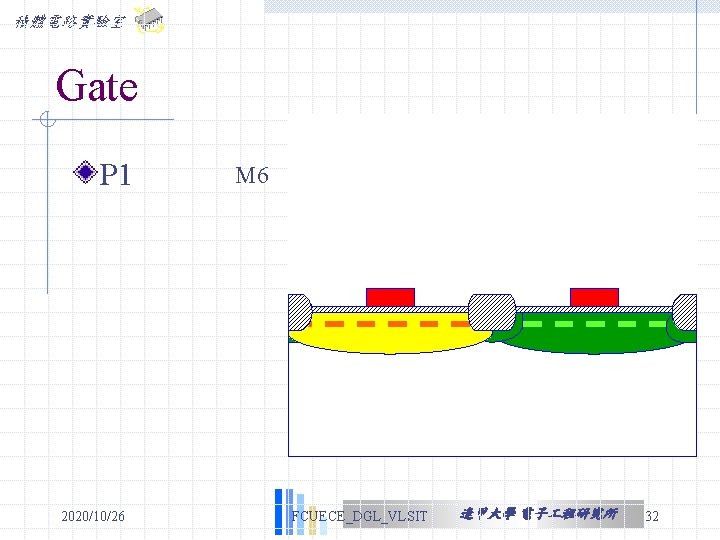Click the left hatched field oxide block
Screen dimensions: 720x540
300,312
